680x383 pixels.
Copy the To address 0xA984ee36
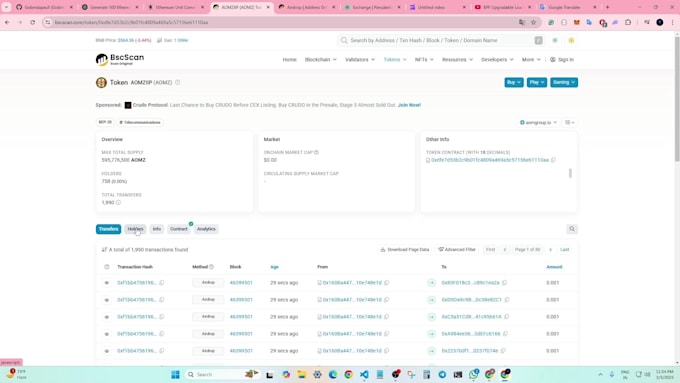505,334
